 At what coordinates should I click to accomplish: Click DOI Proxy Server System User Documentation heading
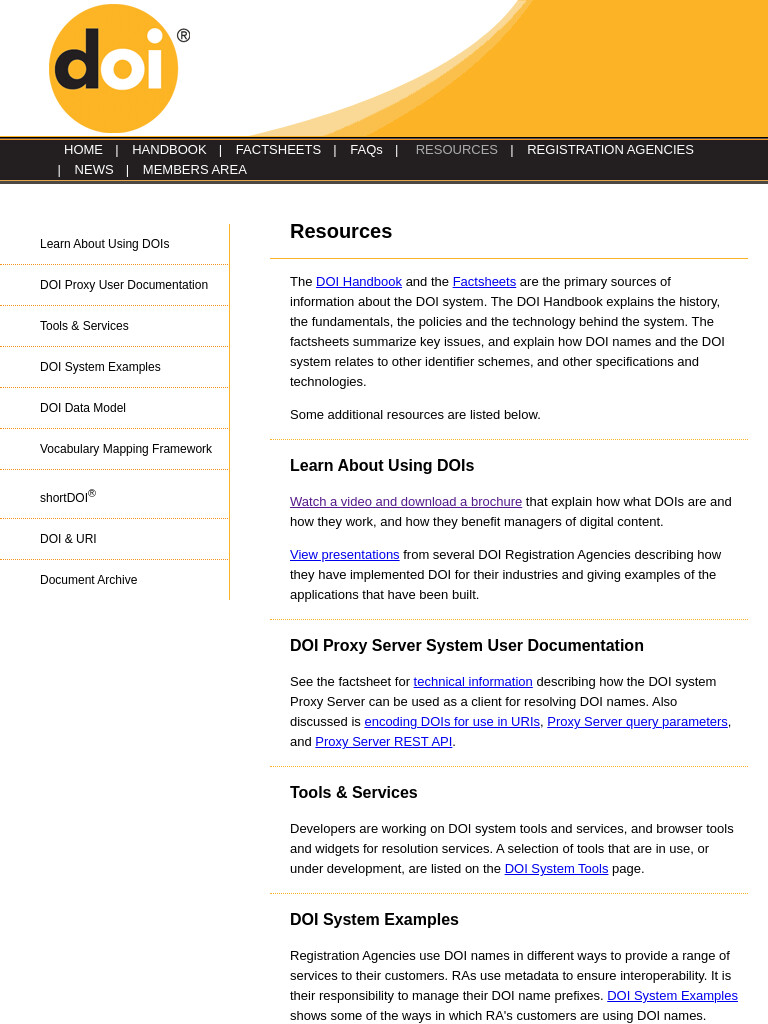pos(466,645)
